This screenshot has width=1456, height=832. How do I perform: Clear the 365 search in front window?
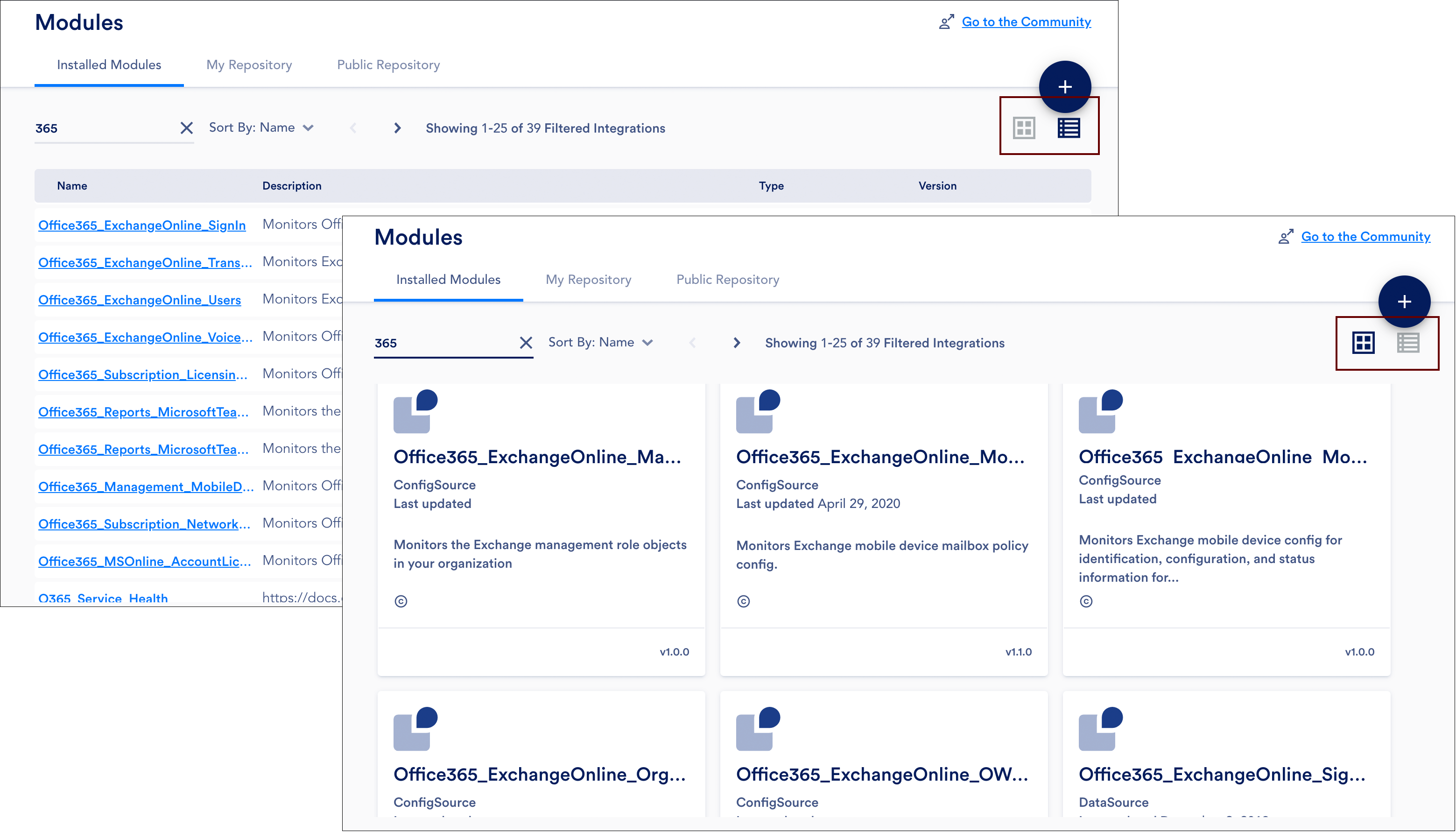click(x=526, y=342)
